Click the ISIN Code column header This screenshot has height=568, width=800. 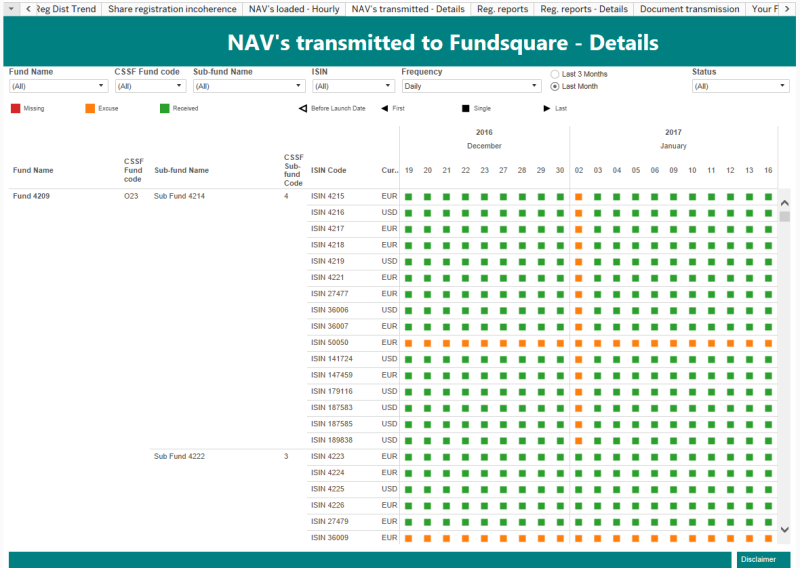(329, 170)
